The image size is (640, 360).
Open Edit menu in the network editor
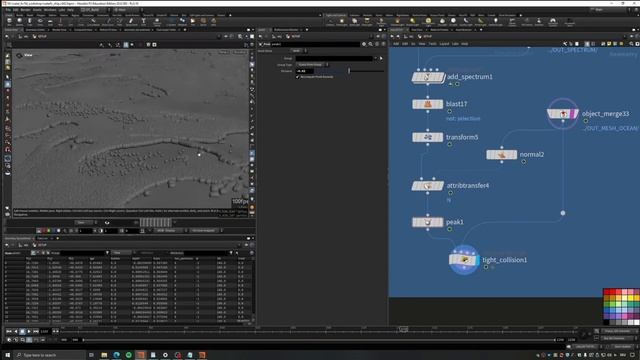pos(405,44)
